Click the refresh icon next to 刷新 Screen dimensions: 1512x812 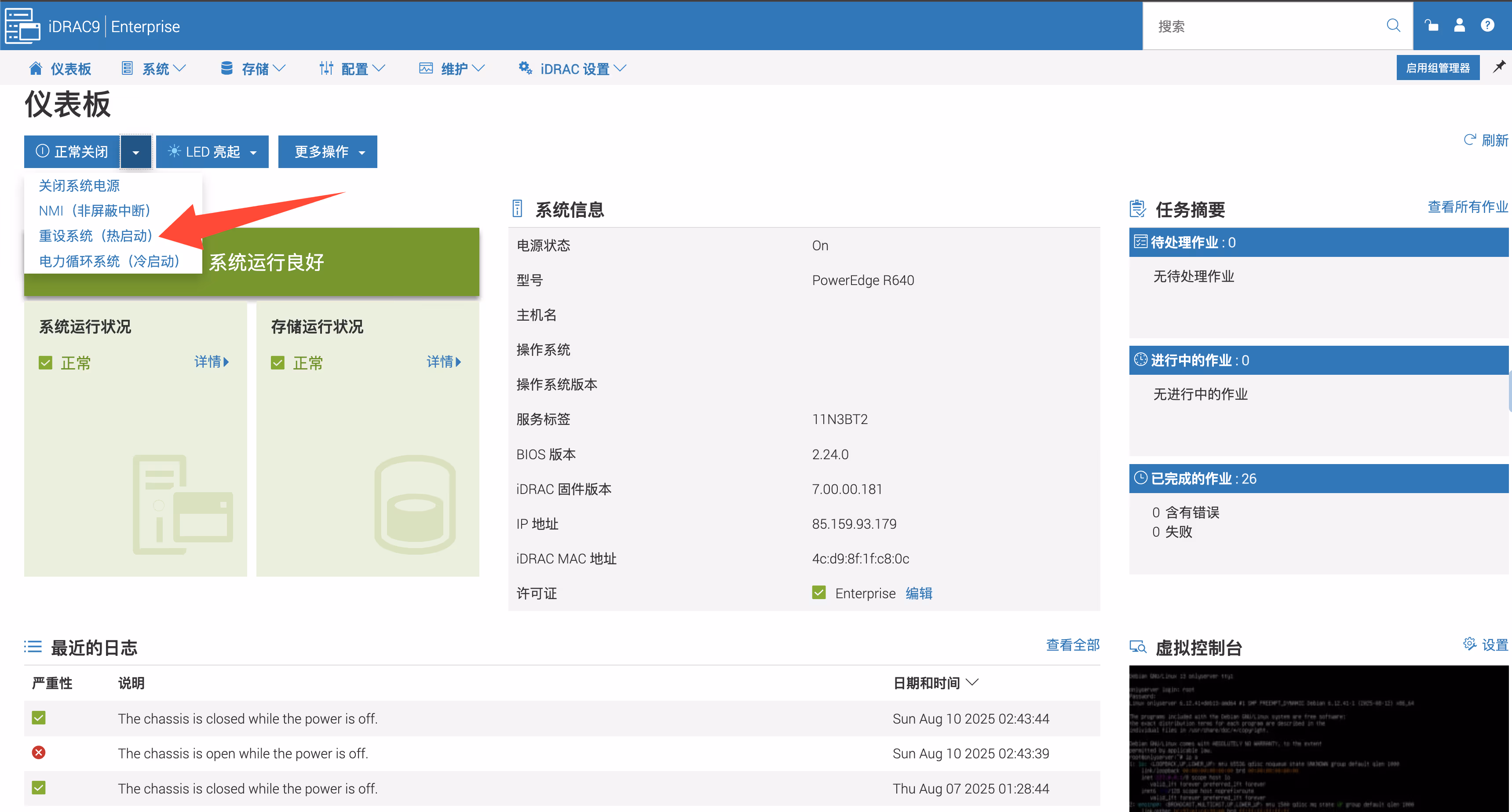coord(1470,140)
